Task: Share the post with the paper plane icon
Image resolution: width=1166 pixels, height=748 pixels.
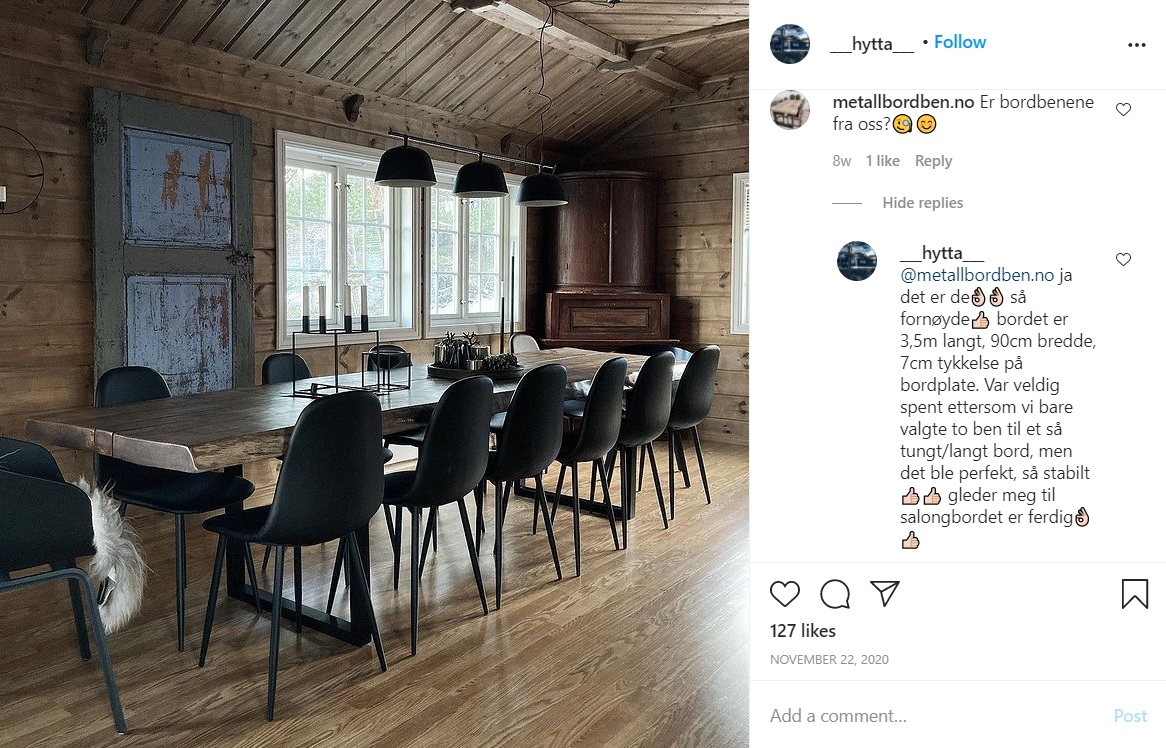Action: 885,593
